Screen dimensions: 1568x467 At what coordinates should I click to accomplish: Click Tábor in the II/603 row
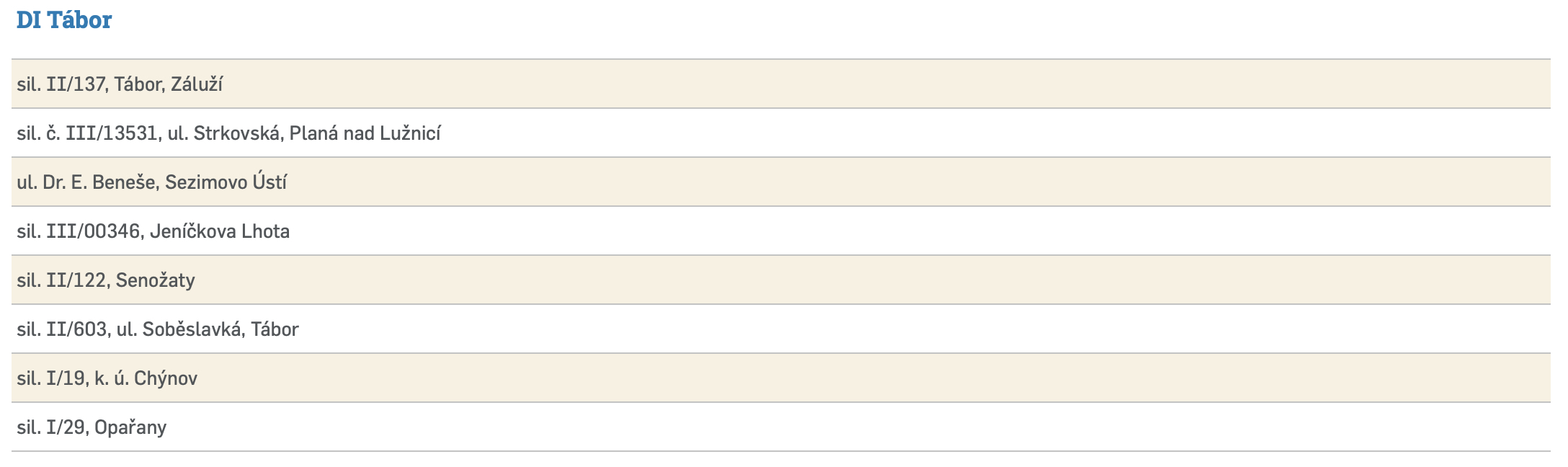pyautogui.click(x=275, y=329)
